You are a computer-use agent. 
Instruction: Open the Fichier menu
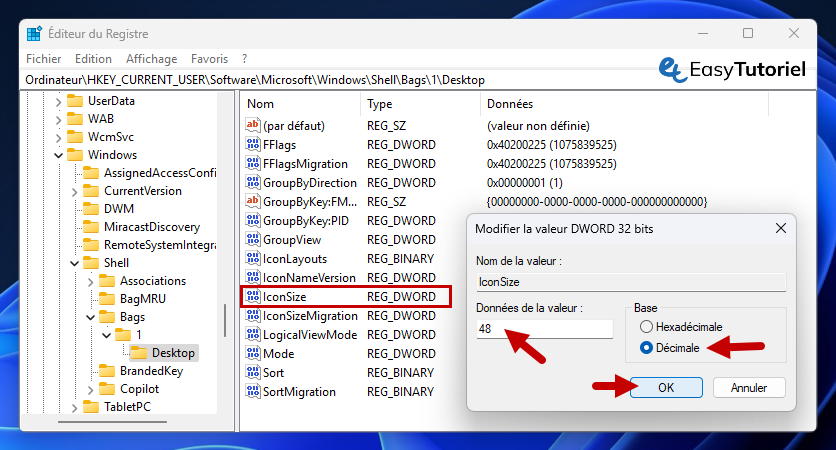click(44, 59)
